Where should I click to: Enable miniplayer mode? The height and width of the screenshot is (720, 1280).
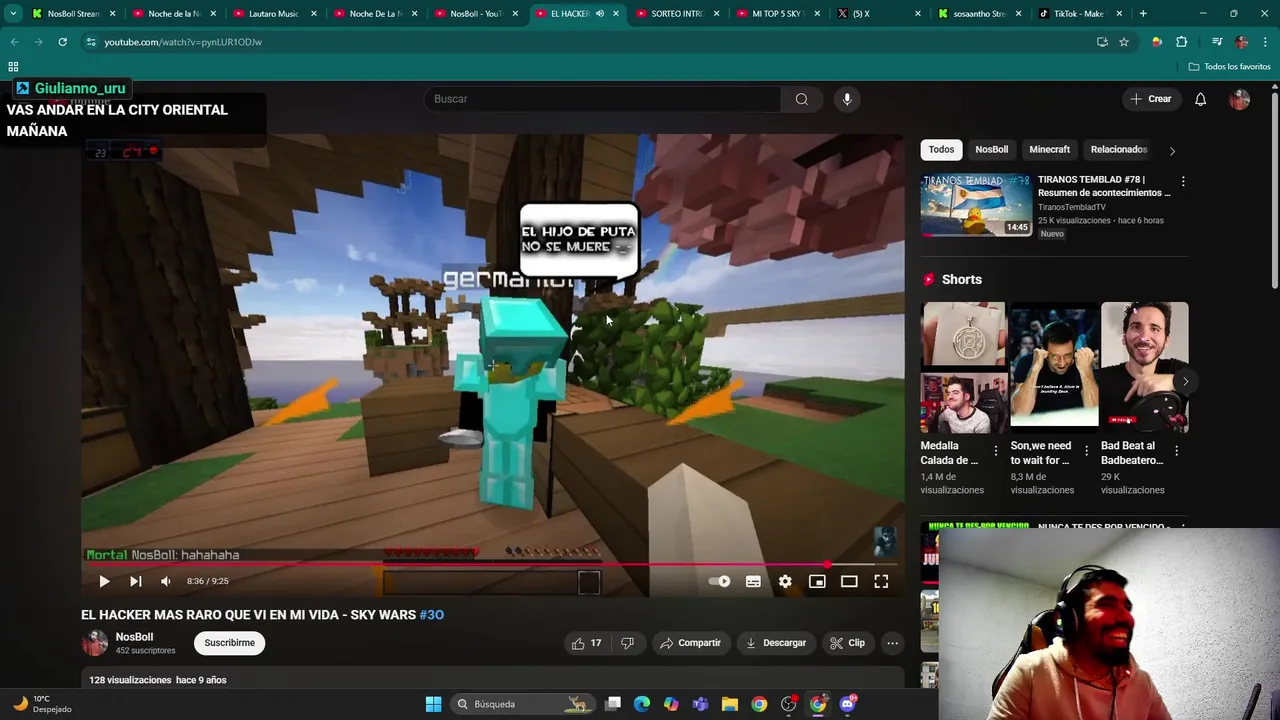[x=817, y=581]
